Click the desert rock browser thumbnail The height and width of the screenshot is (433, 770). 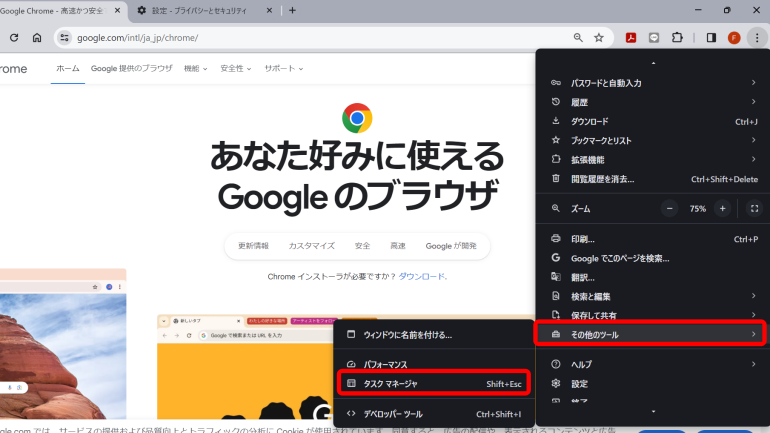click(63, 344)
